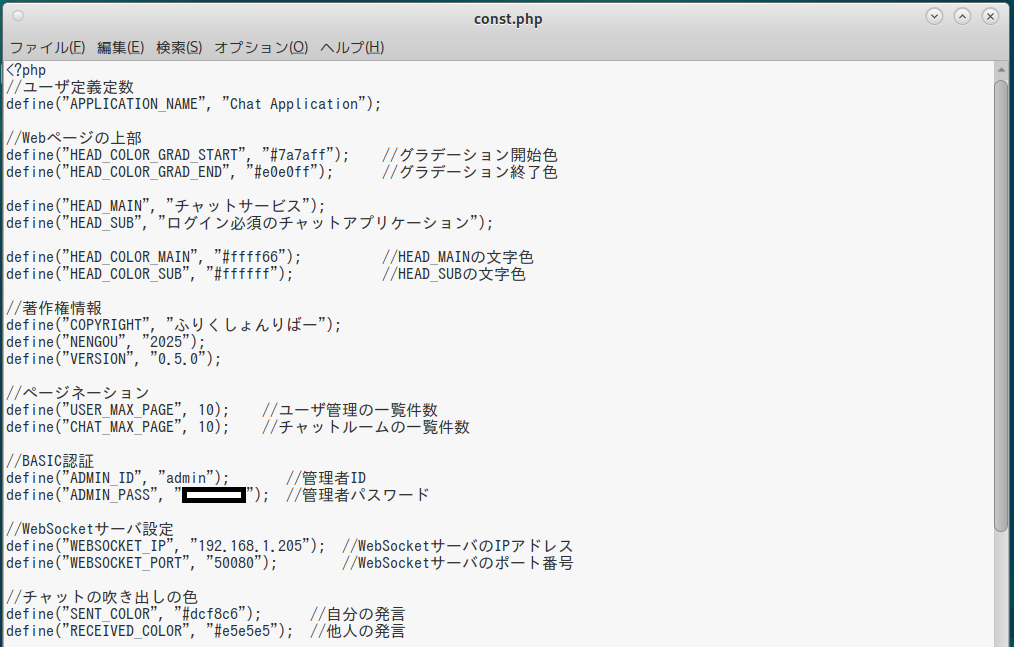Click the "//WebSocketサーバのポート番号" comment

coord(458,563)
